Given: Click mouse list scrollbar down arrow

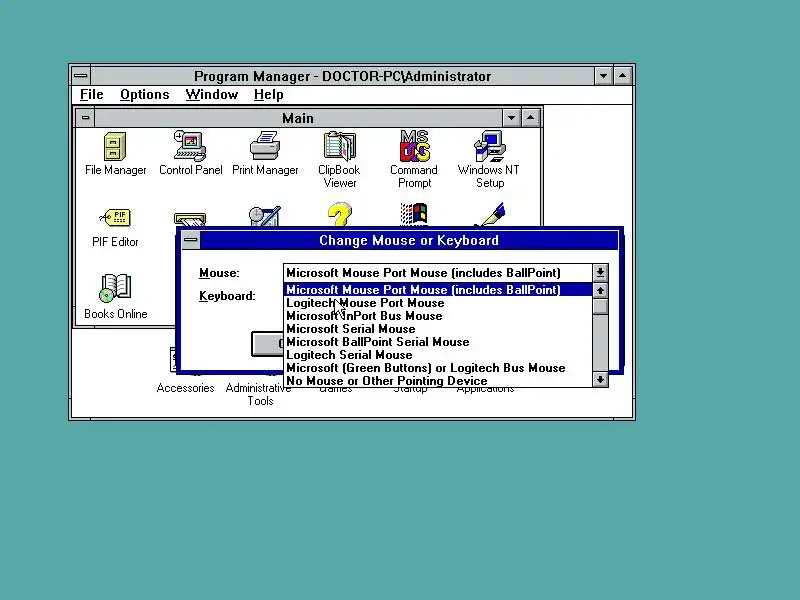Looking at the screenshot, I should coord(601,380).
